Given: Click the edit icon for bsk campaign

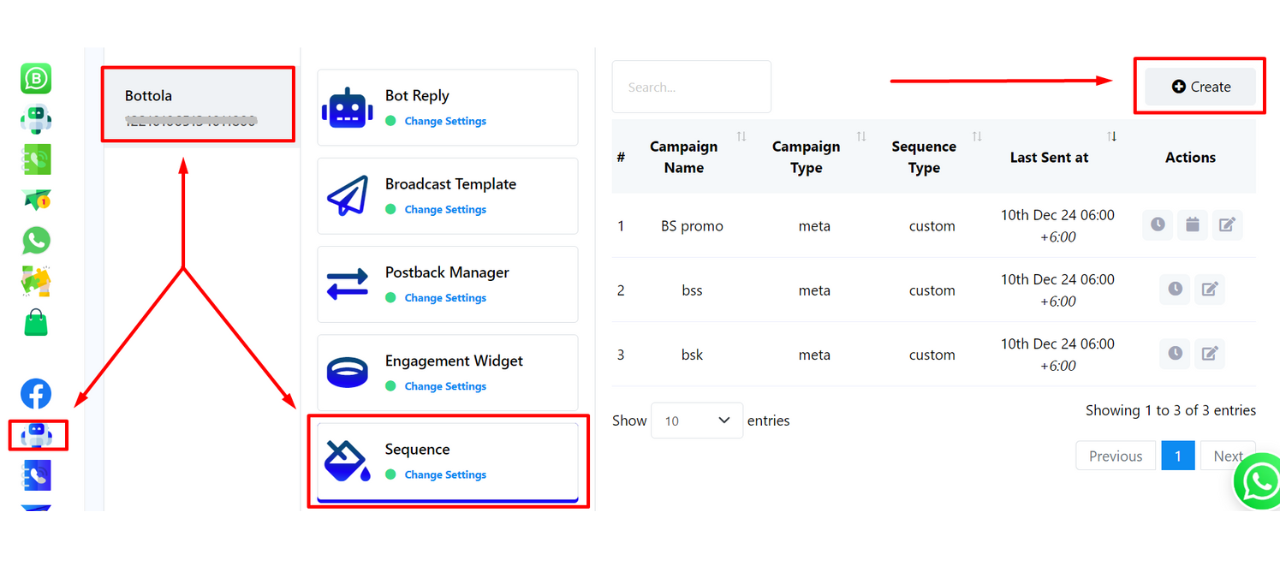Looking at the screenshot, I should (x=1210, y=353).
